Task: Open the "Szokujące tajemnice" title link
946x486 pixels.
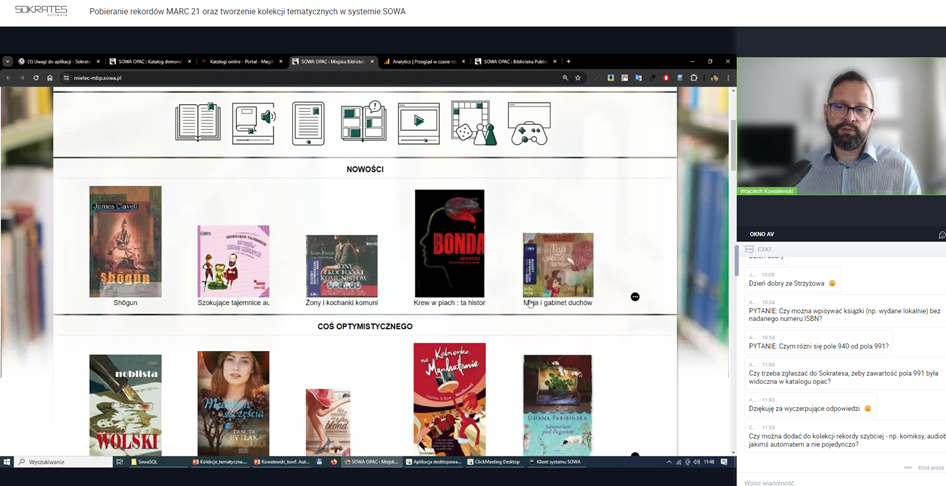Action: (233, 303)
